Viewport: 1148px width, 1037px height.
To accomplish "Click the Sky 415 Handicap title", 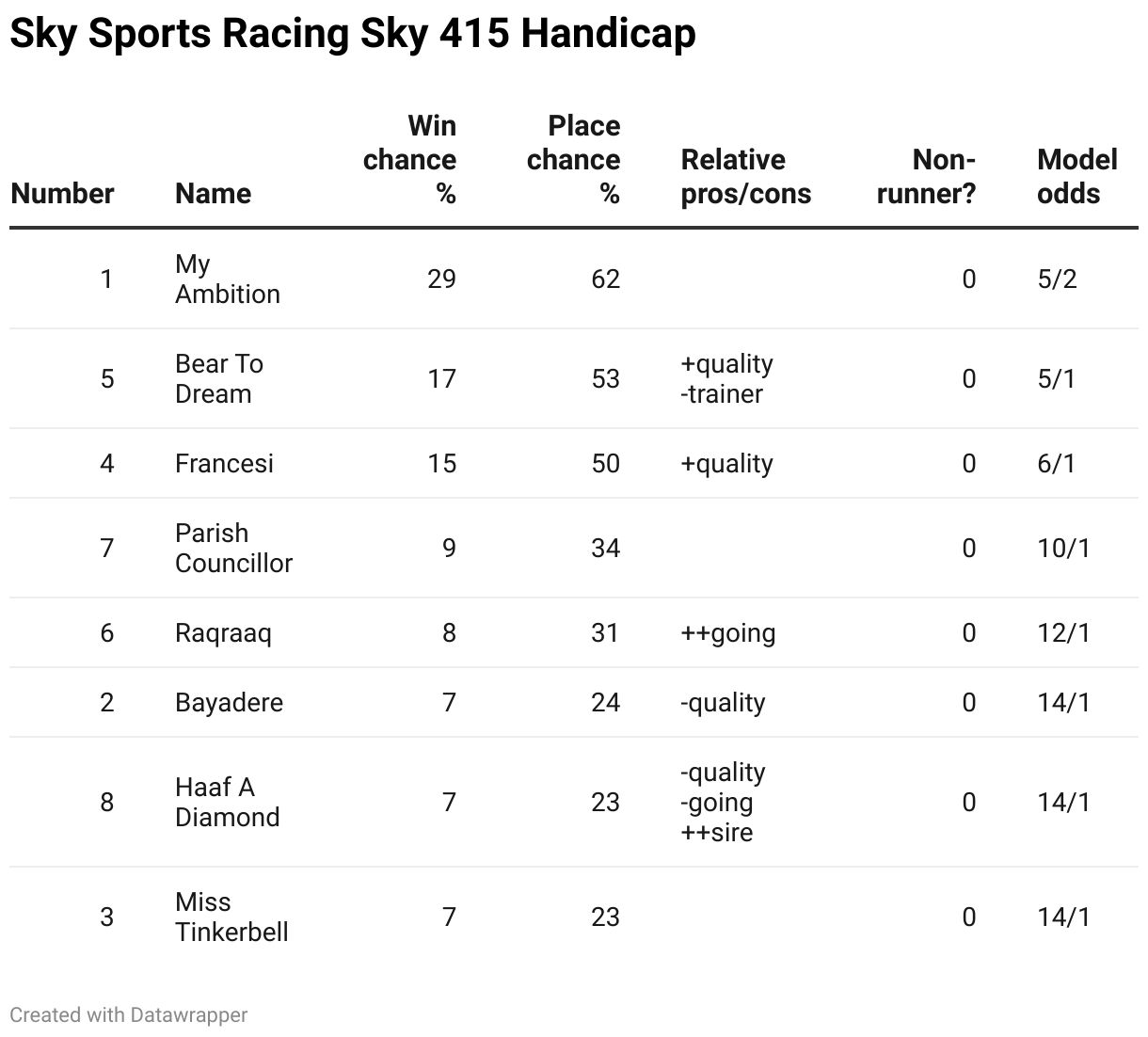I will click(353, 34).
